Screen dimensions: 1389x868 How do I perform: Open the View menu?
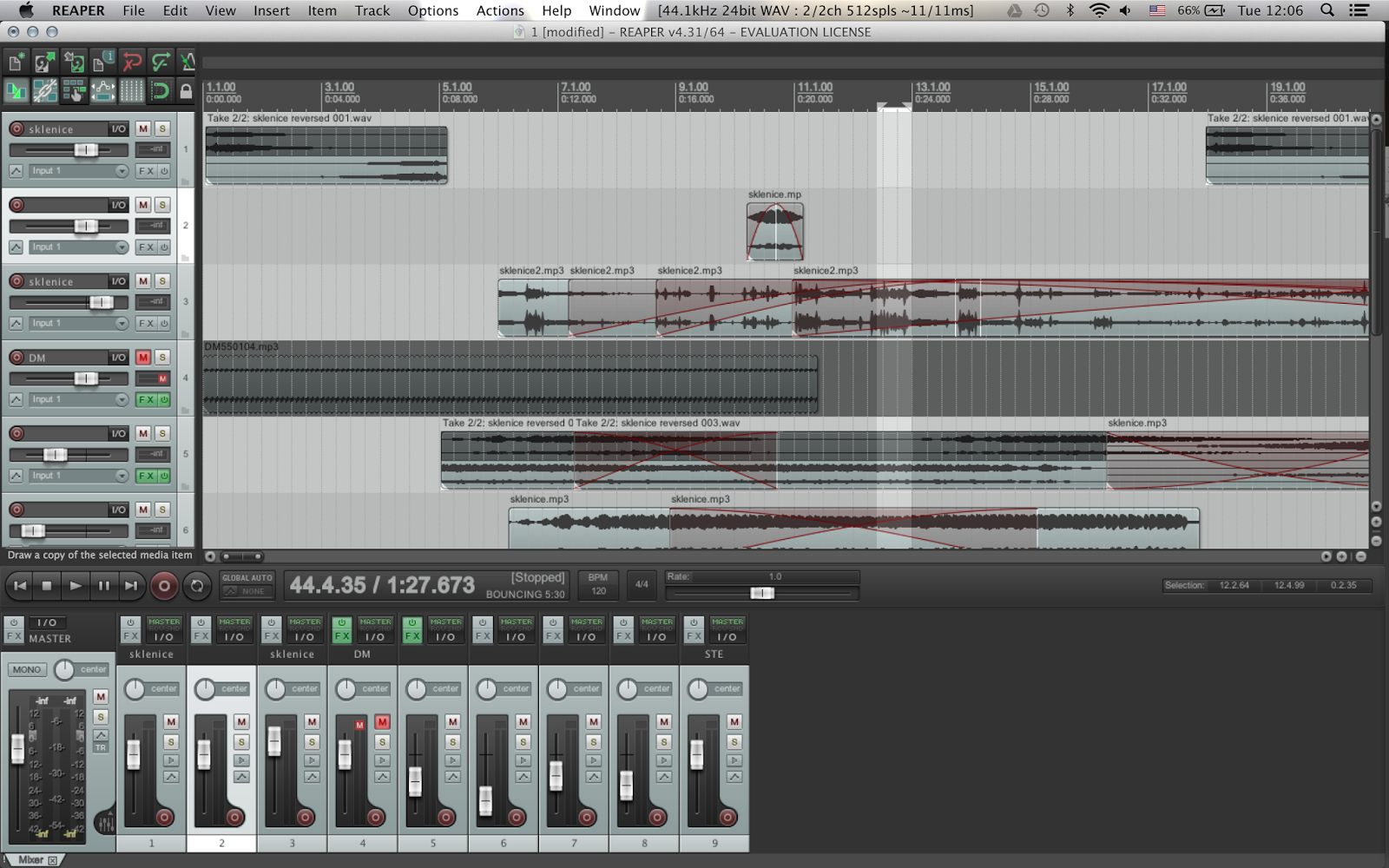pyautogui.click(x=221, y=10)
